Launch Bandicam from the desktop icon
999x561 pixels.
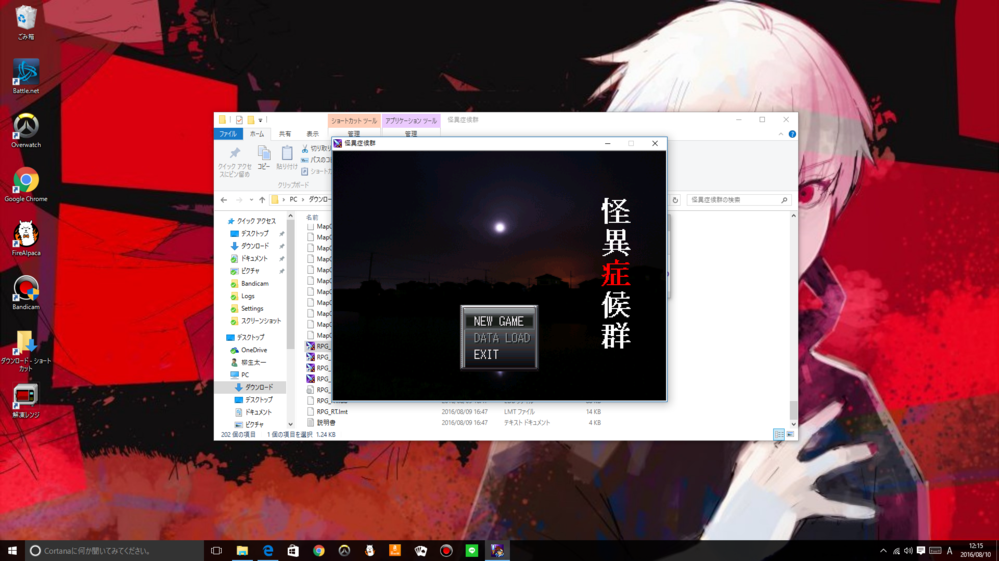(x=25, y=293)
